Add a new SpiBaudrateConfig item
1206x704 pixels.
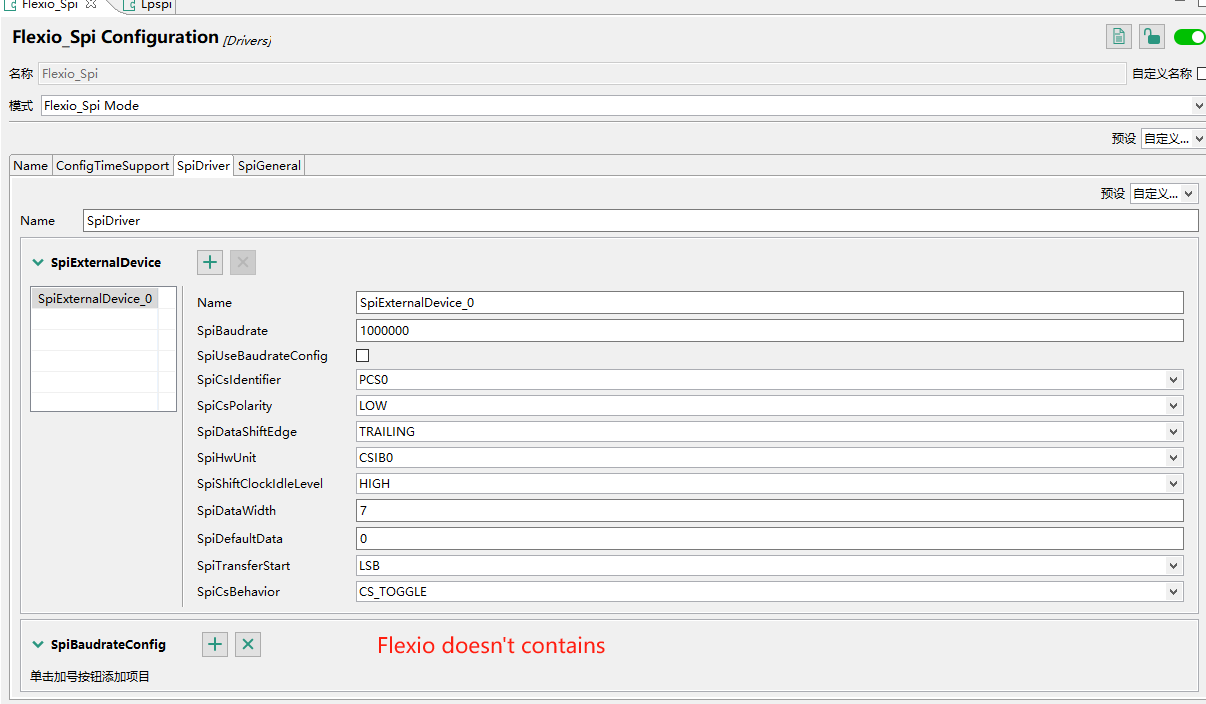pyautogui.click(x=215, y=645)
